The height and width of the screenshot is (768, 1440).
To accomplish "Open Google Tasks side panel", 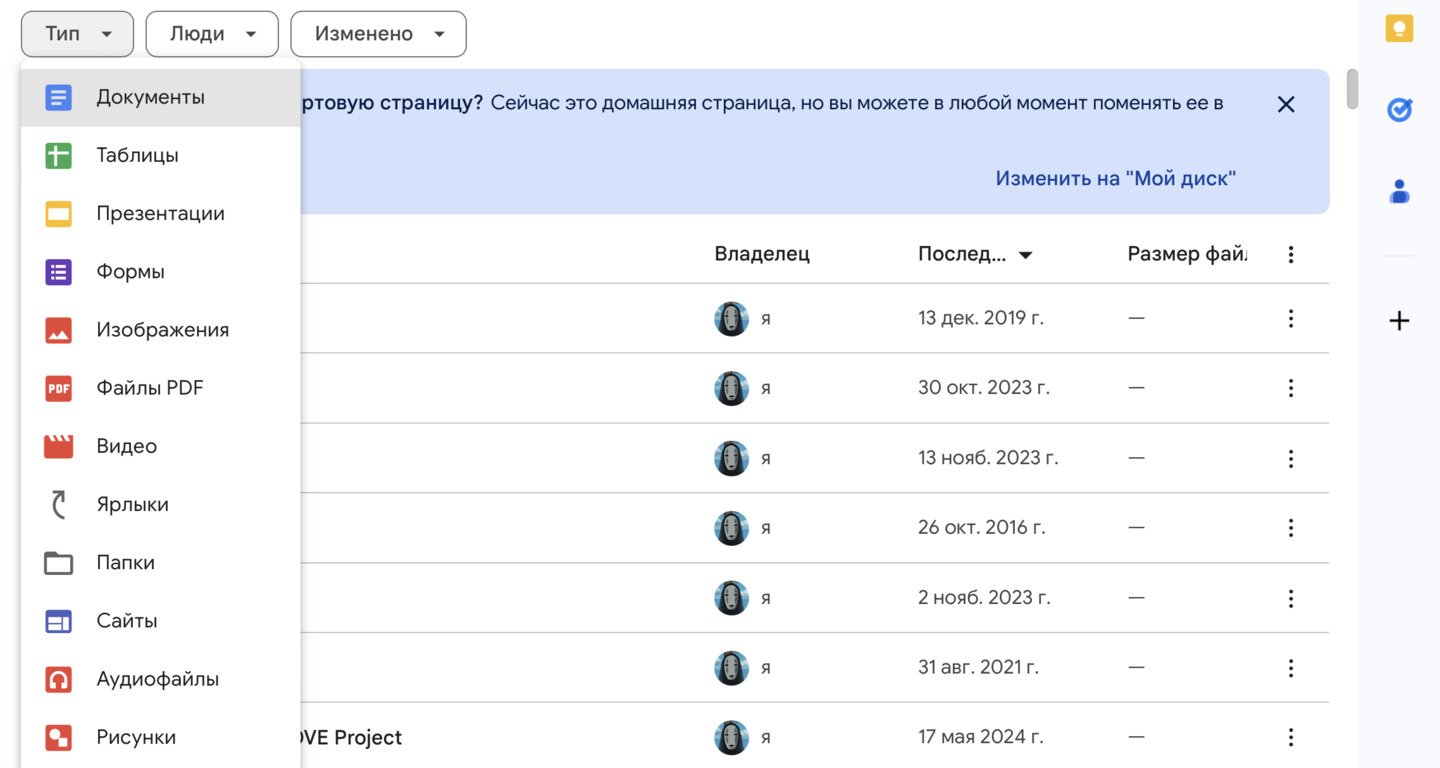I will (1399, 109).
